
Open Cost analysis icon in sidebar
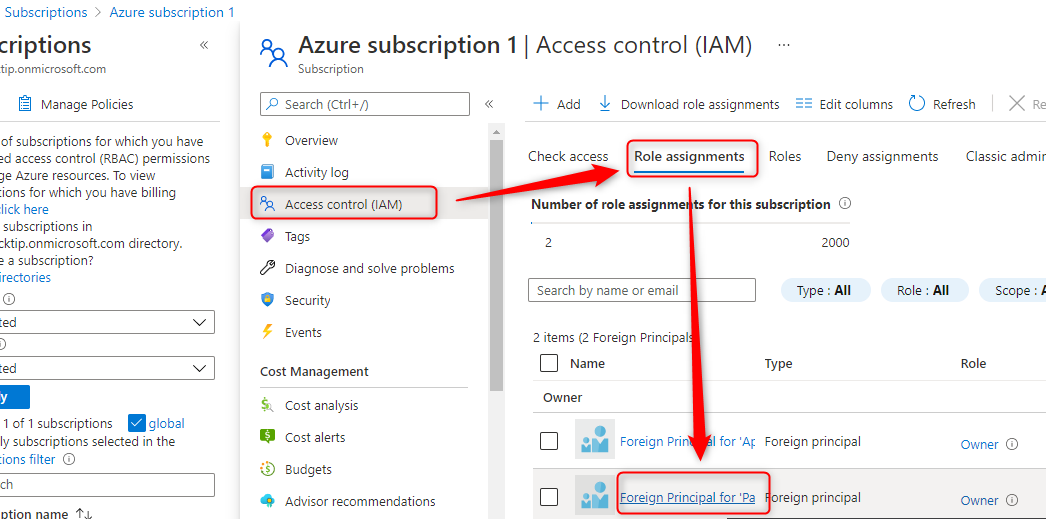[268, 405]
